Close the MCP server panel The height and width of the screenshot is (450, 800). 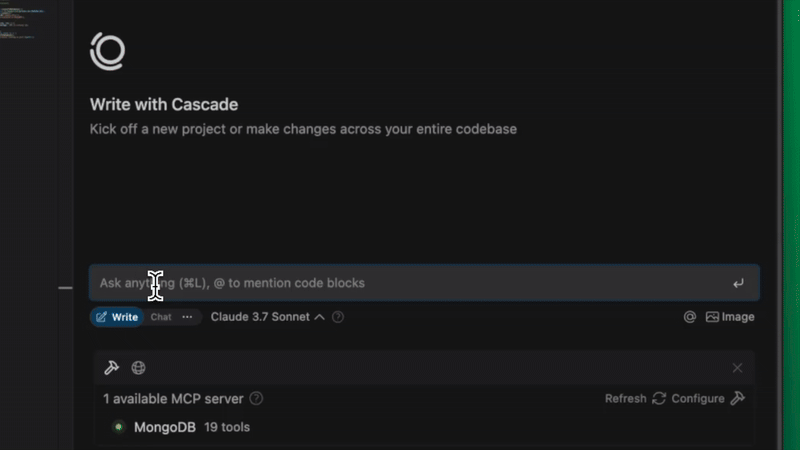coord(737,368)
